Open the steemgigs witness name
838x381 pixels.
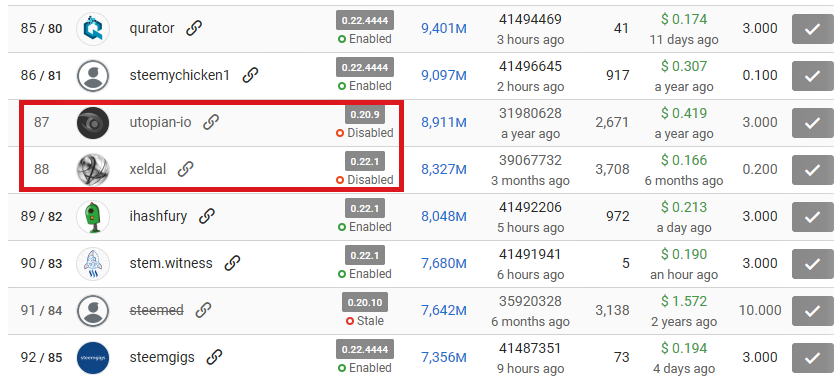coord(162,357)
